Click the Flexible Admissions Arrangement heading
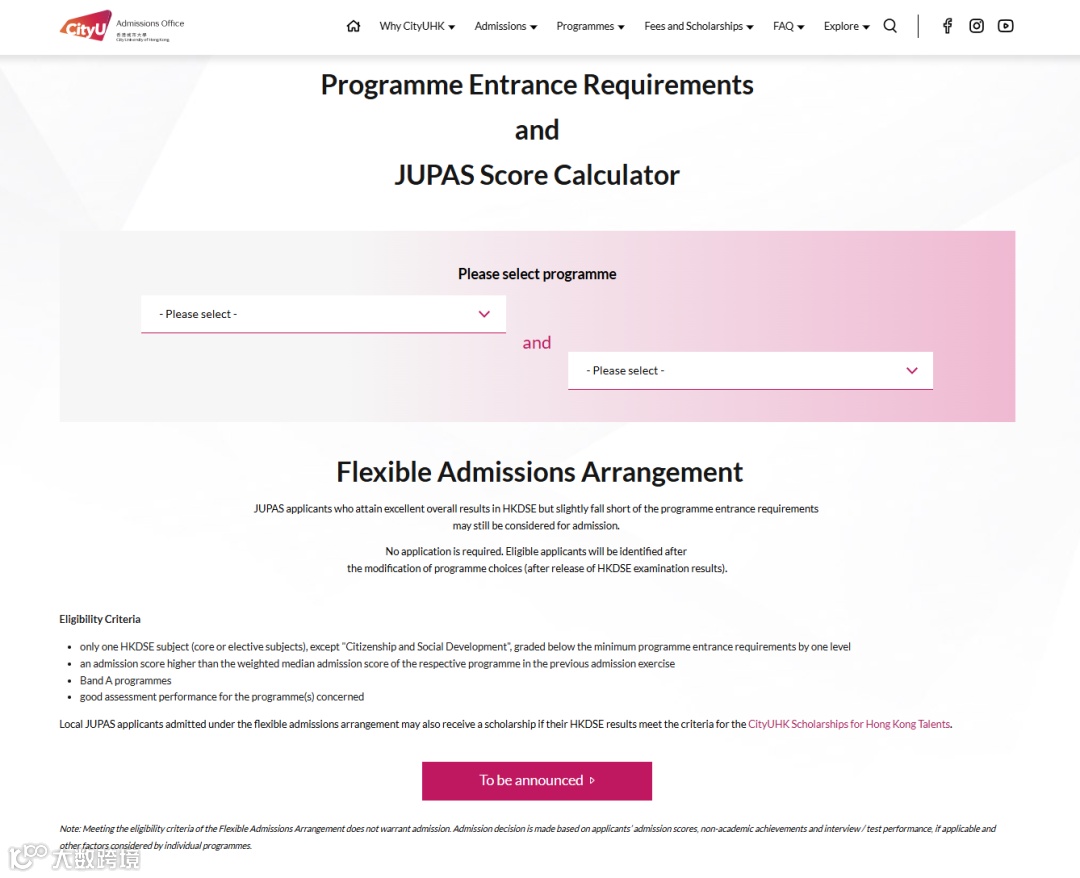This screenshot has width=1080, height=878. click(539, 472)
